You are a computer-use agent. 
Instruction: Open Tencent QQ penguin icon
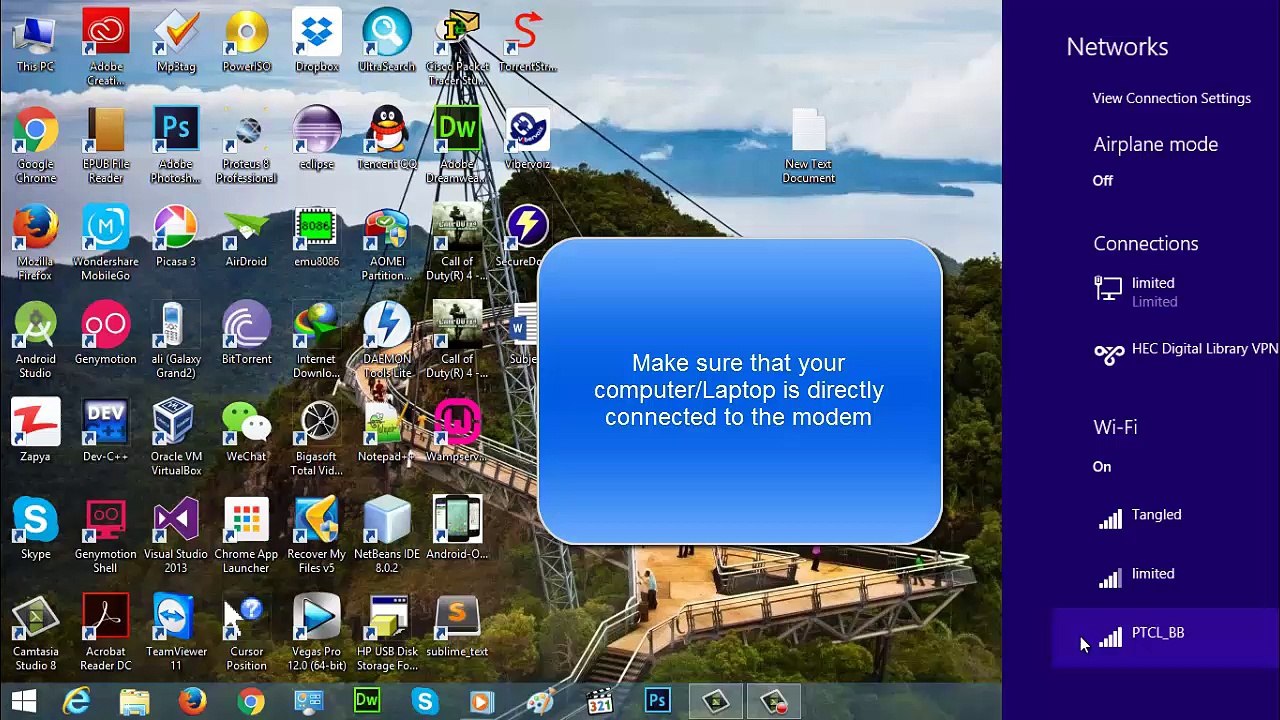(x=386, y=139)
